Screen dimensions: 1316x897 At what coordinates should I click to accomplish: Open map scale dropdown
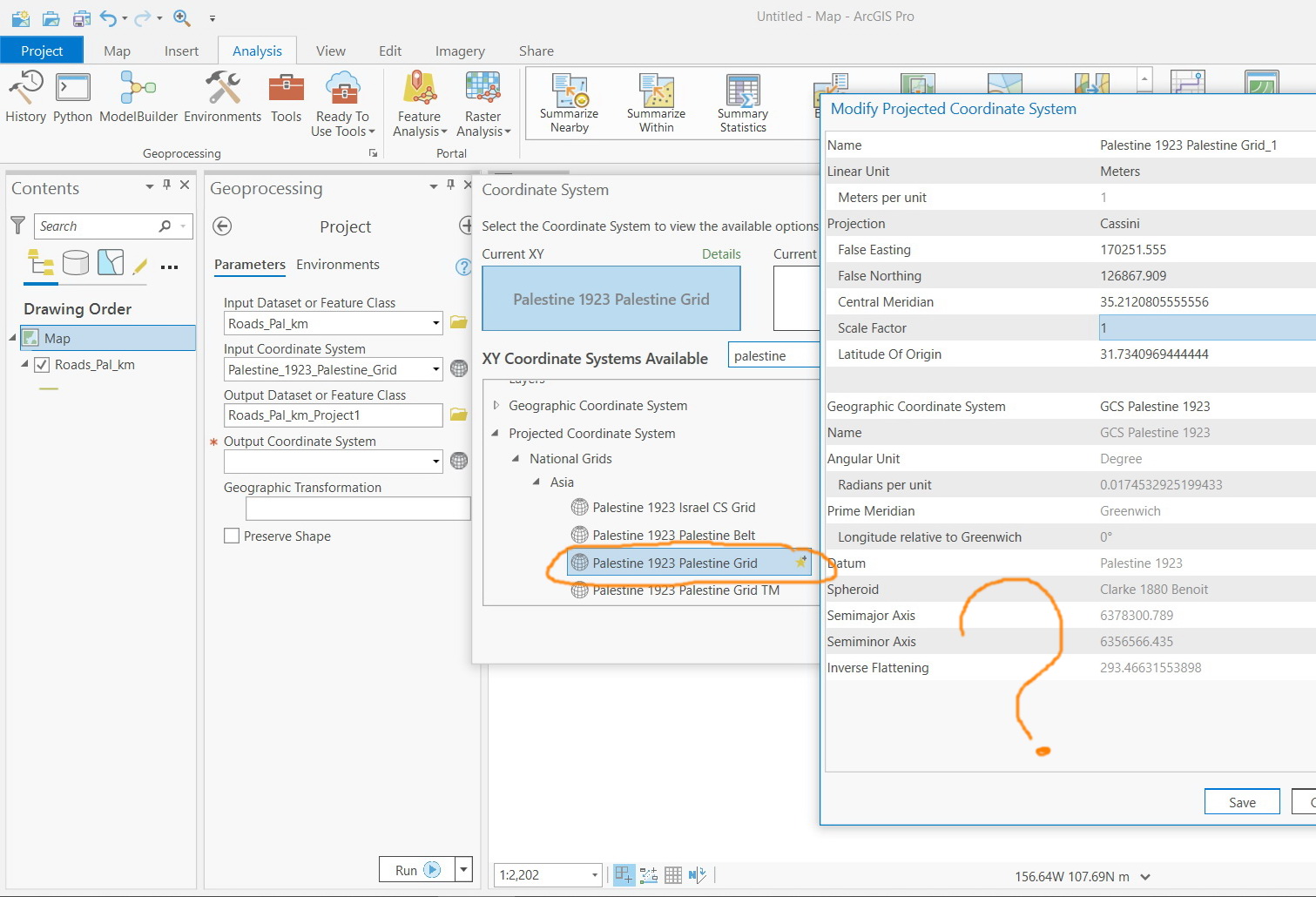[x=595, y=874]
